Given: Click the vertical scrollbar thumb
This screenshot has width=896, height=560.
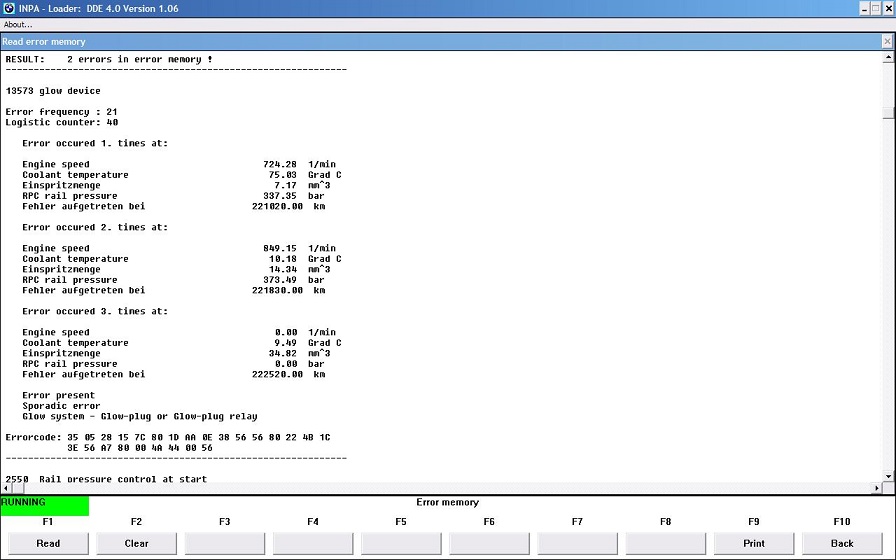Looking at the screenshot, I should pyautogui.click(x=887, y=112).
